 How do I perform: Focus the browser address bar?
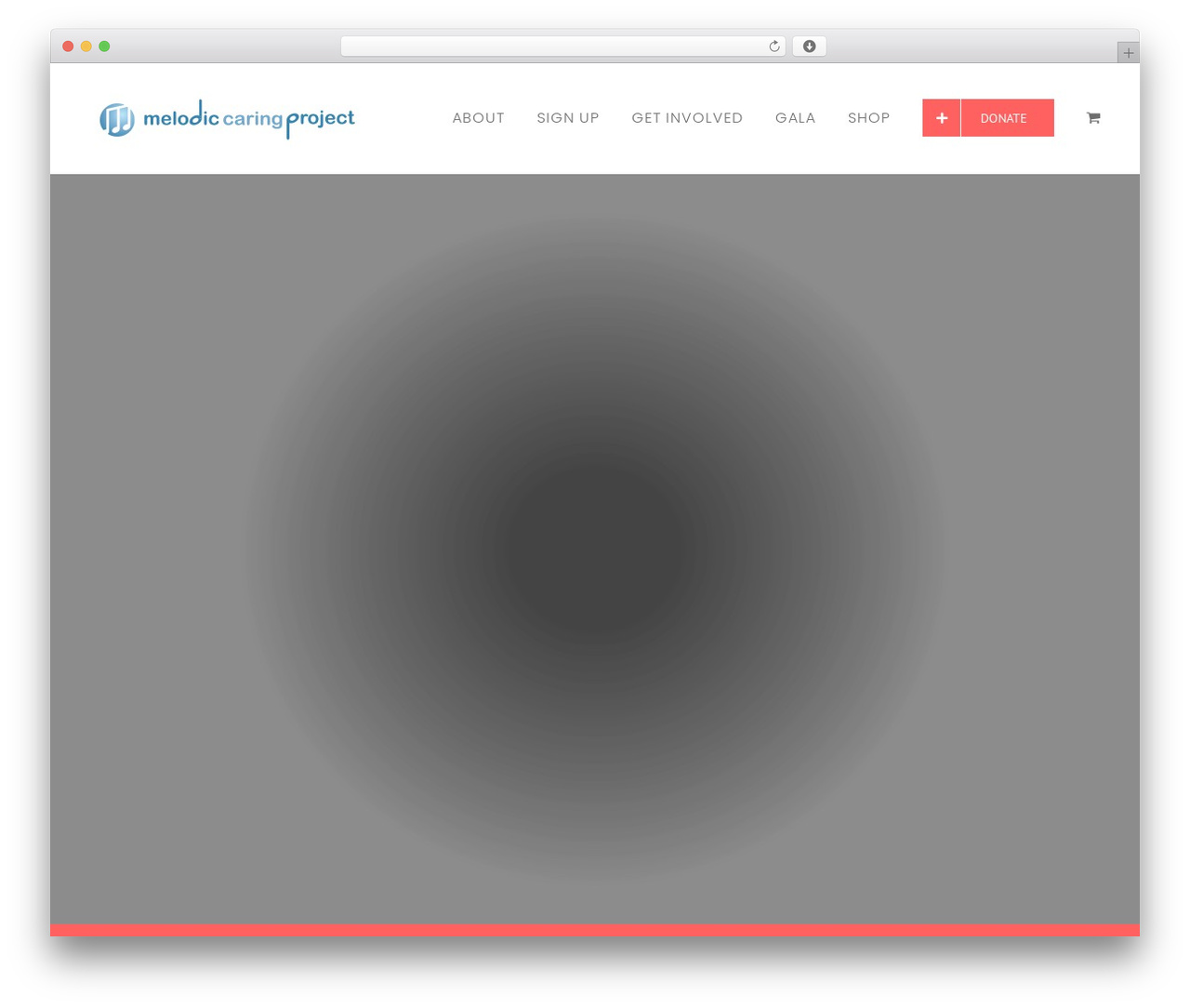pos(562,46)
